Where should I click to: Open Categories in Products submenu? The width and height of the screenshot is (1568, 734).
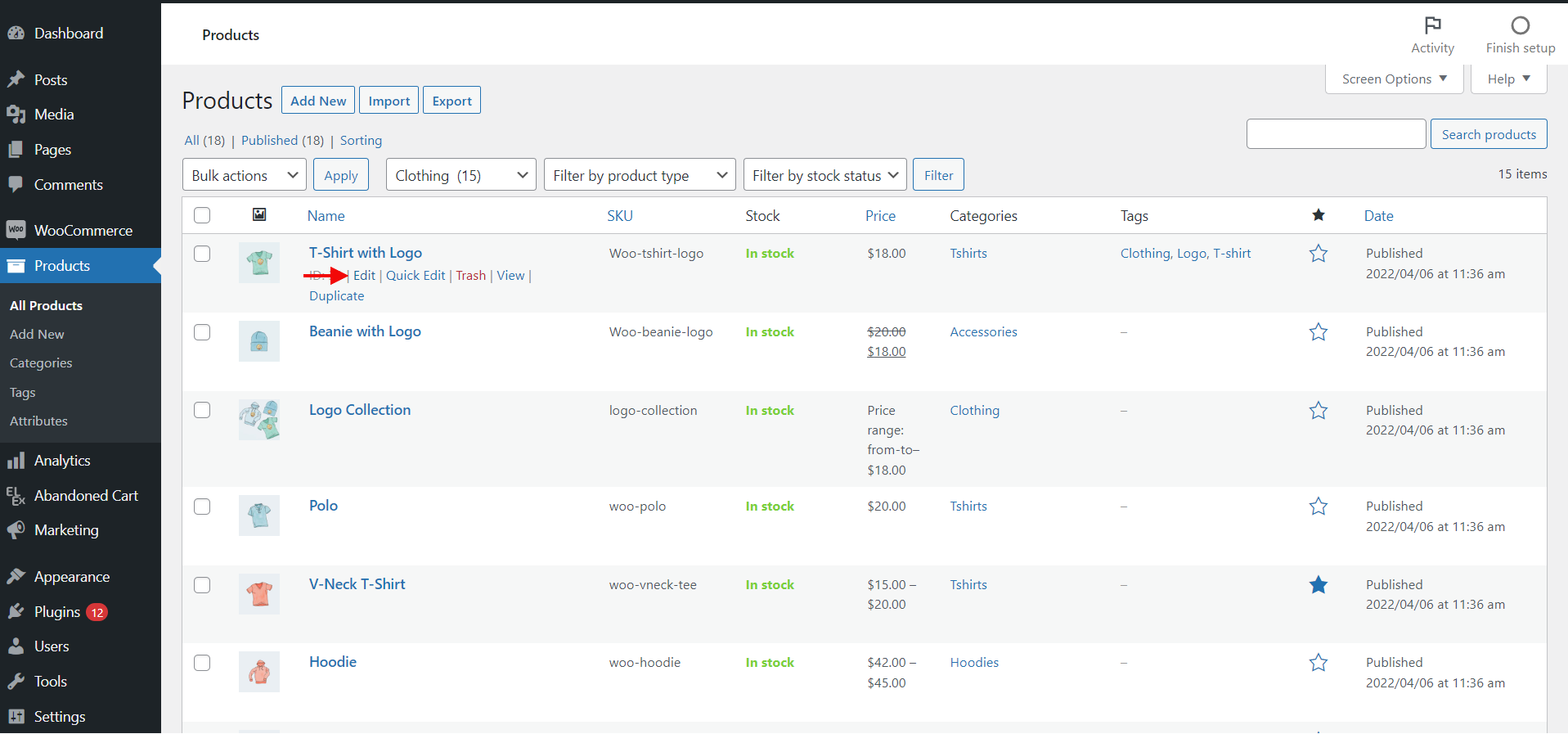tap(41, 363)
